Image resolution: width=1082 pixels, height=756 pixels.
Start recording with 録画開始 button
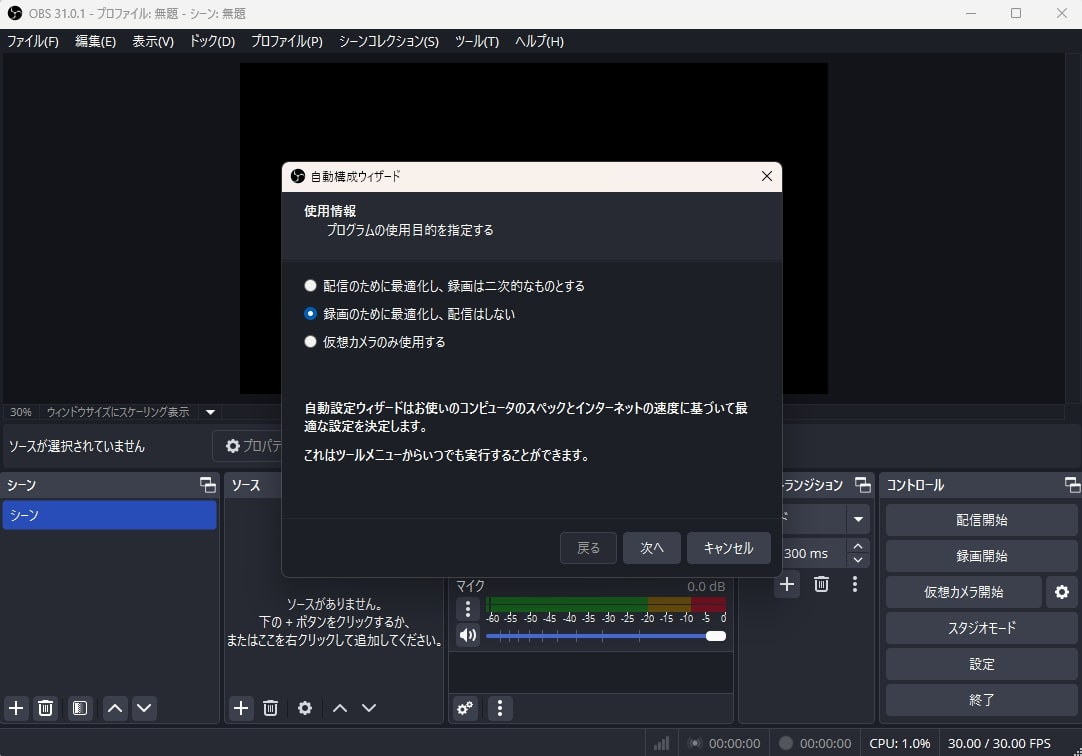pyautogui.click(x=981, y=556)
